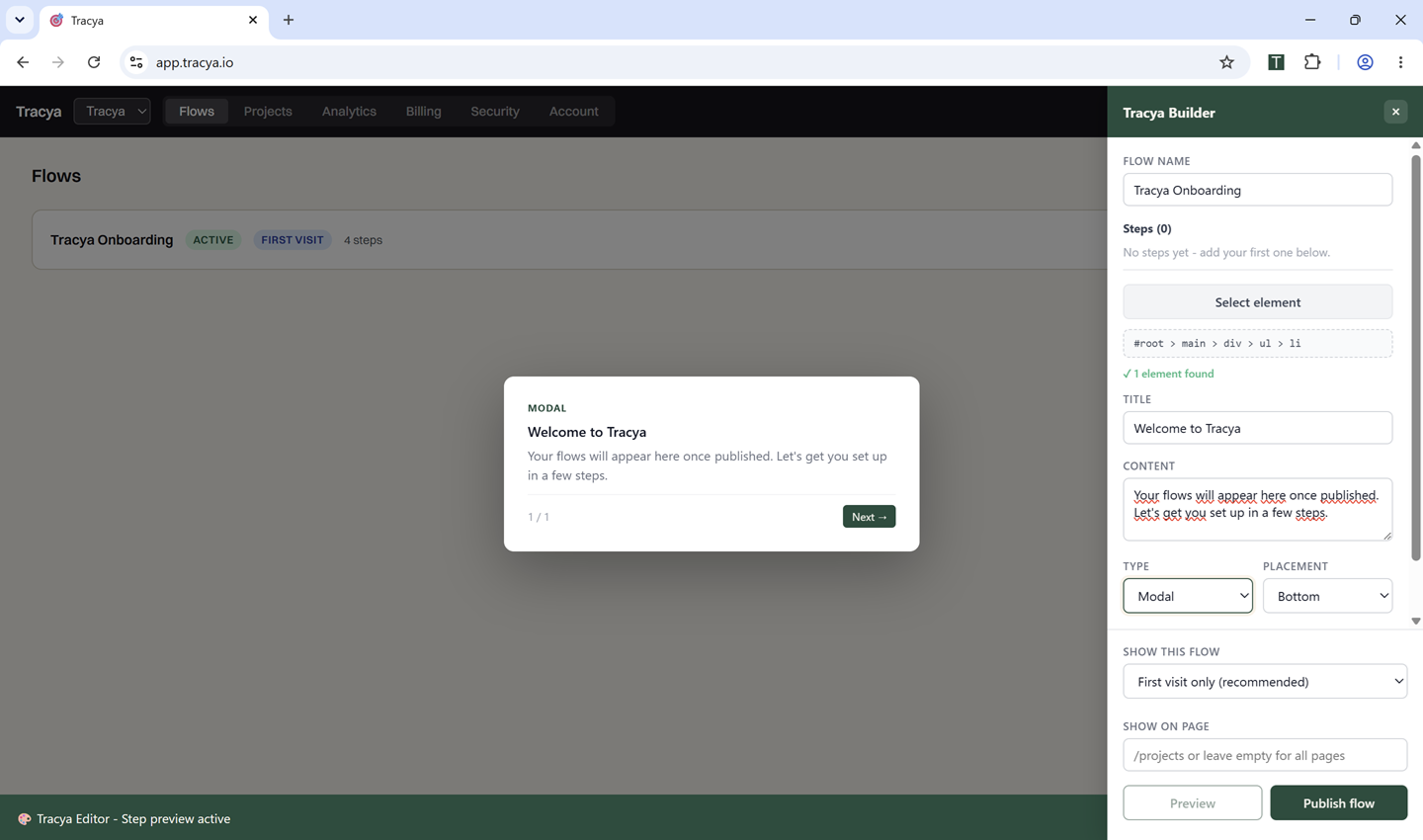This screenshot has width=1423, height=840.
Task: Click the 'Welcome to Tracya' modal heading
Action: tap(587, 432)
